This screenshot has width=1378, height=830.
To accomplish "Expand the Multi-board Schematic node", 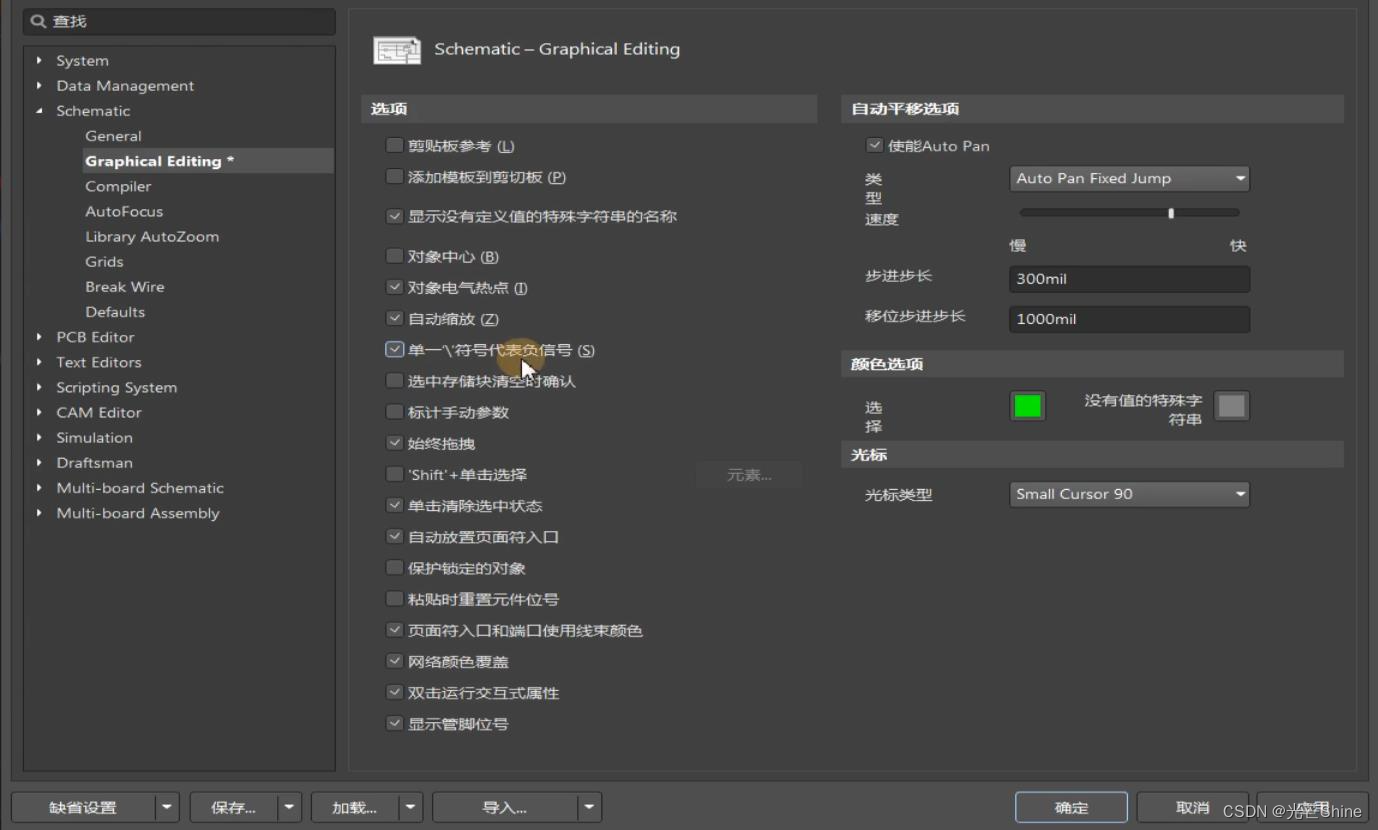I will point(39,488).
